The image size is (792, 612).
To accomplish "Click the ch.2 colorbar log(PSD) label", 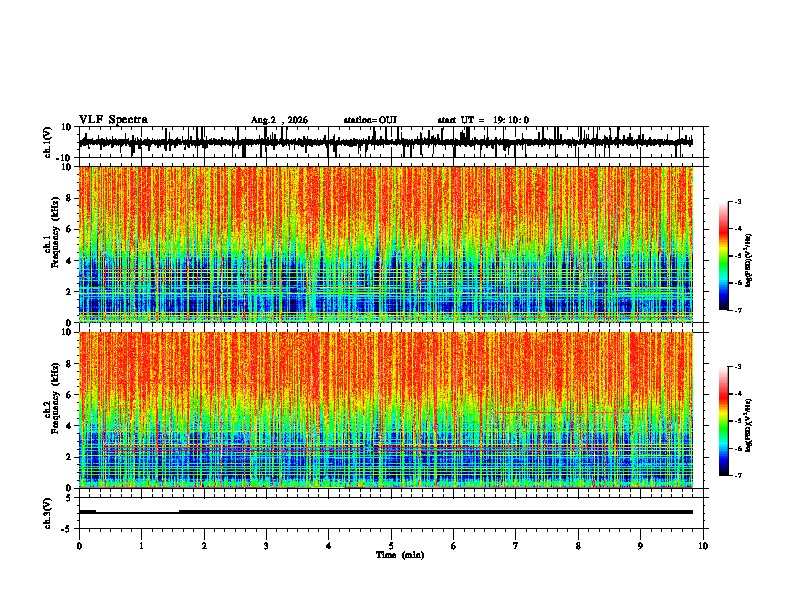I will click(749, 425).
